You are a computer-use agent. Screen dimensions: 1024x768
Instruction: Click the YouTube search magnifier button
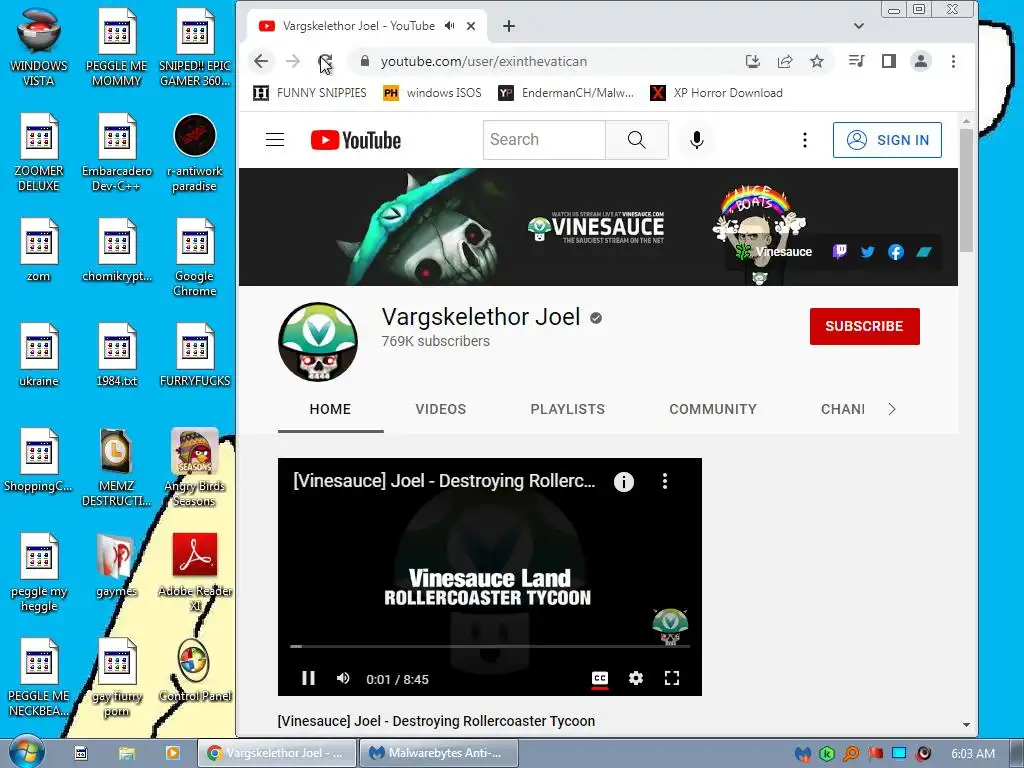pyautogui.click(x=637, y=140)
